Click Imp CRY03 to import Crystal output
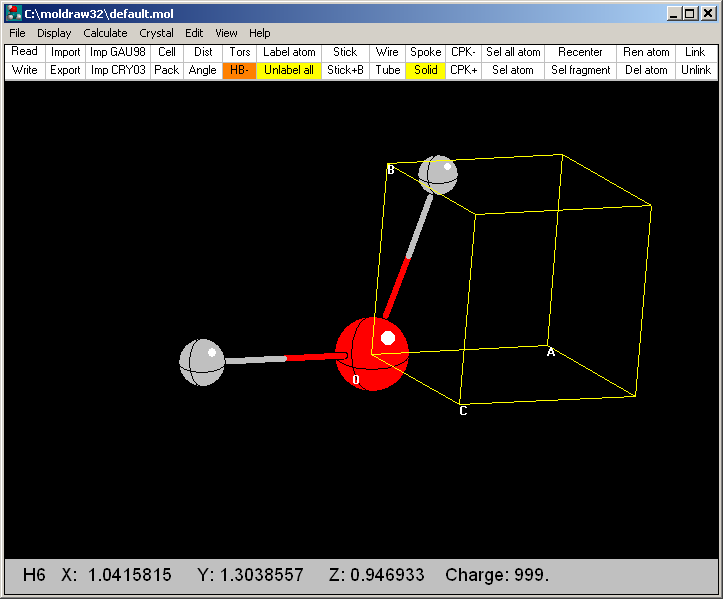Image resolution: width=723 pixels, height=599 pixels. tap(118, 70)
